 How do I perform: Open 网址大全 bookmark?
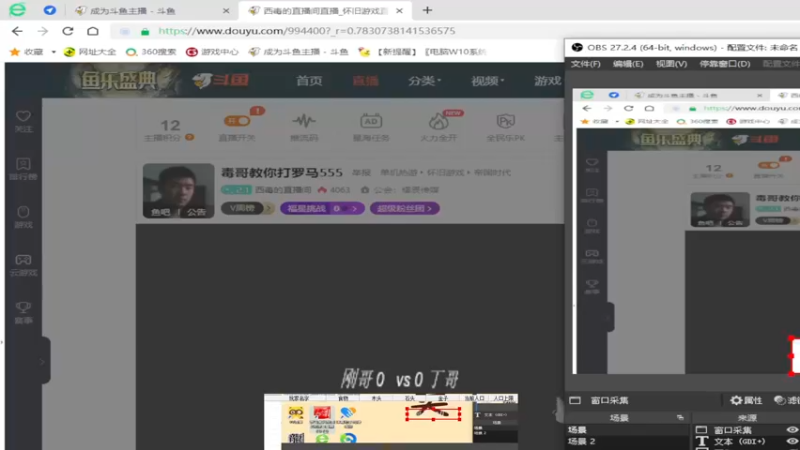tap(90, 52)
